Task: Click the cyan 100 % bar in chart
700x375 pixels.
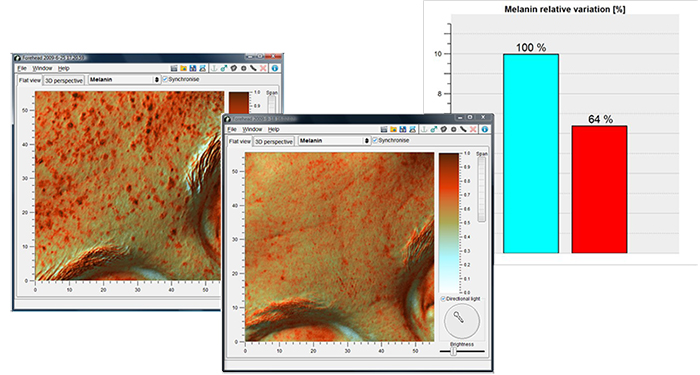Action: coord(531,154)
